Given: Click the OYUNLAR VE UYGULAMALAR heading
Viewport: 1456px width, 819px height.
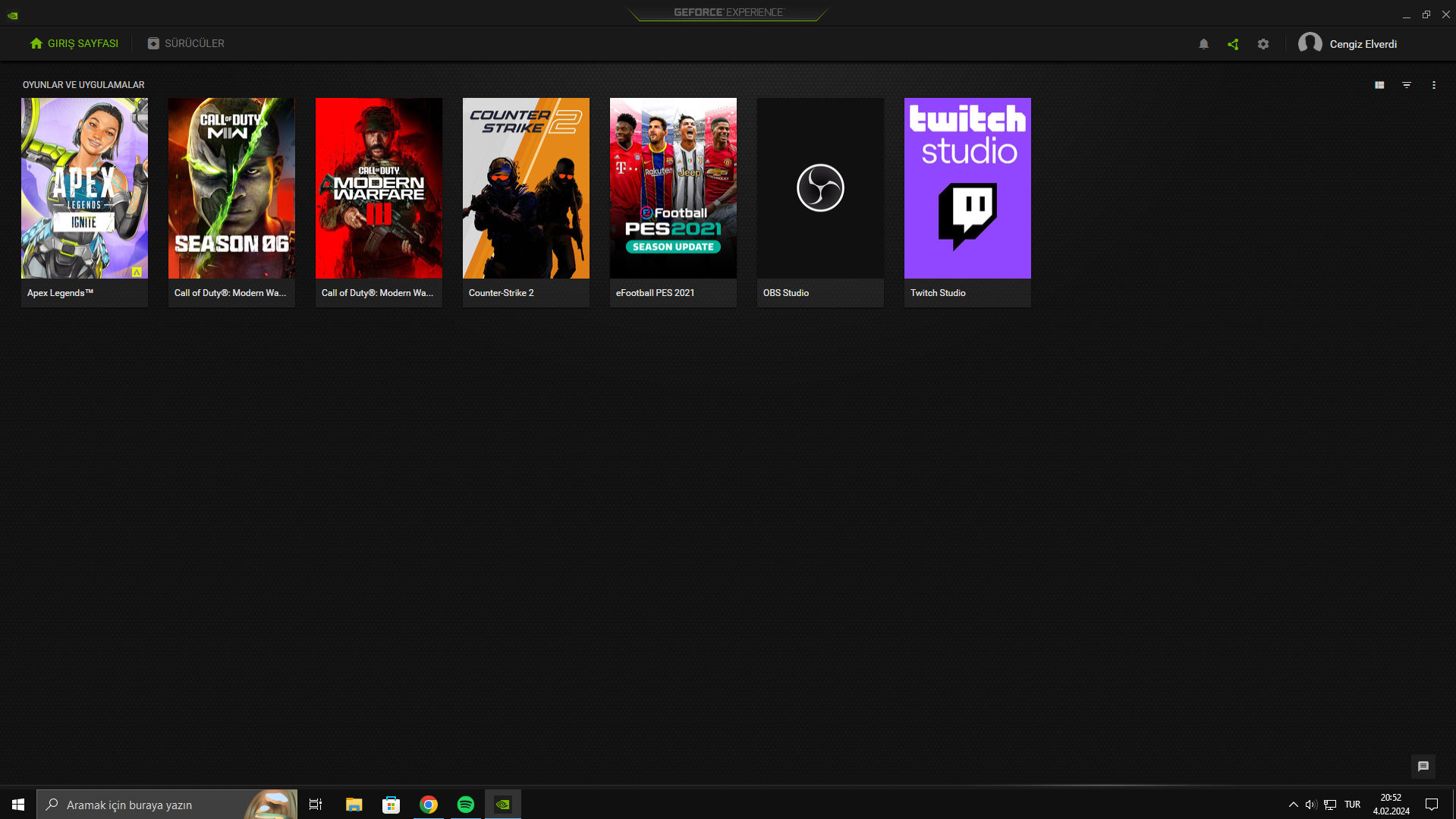Looking at the screenshot, I should (83, 85).
